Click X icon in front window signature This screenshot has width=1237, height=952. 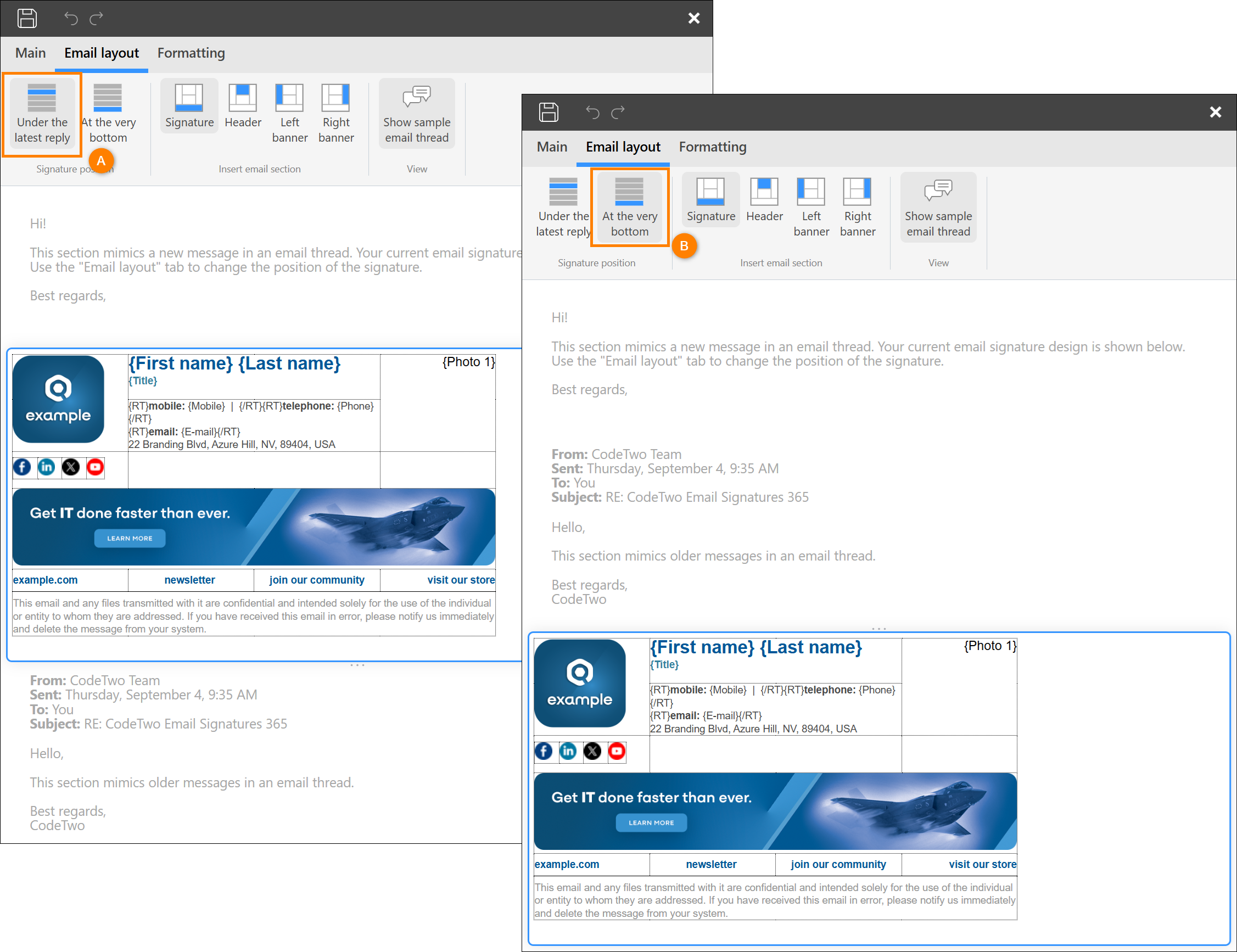point(592,752)
